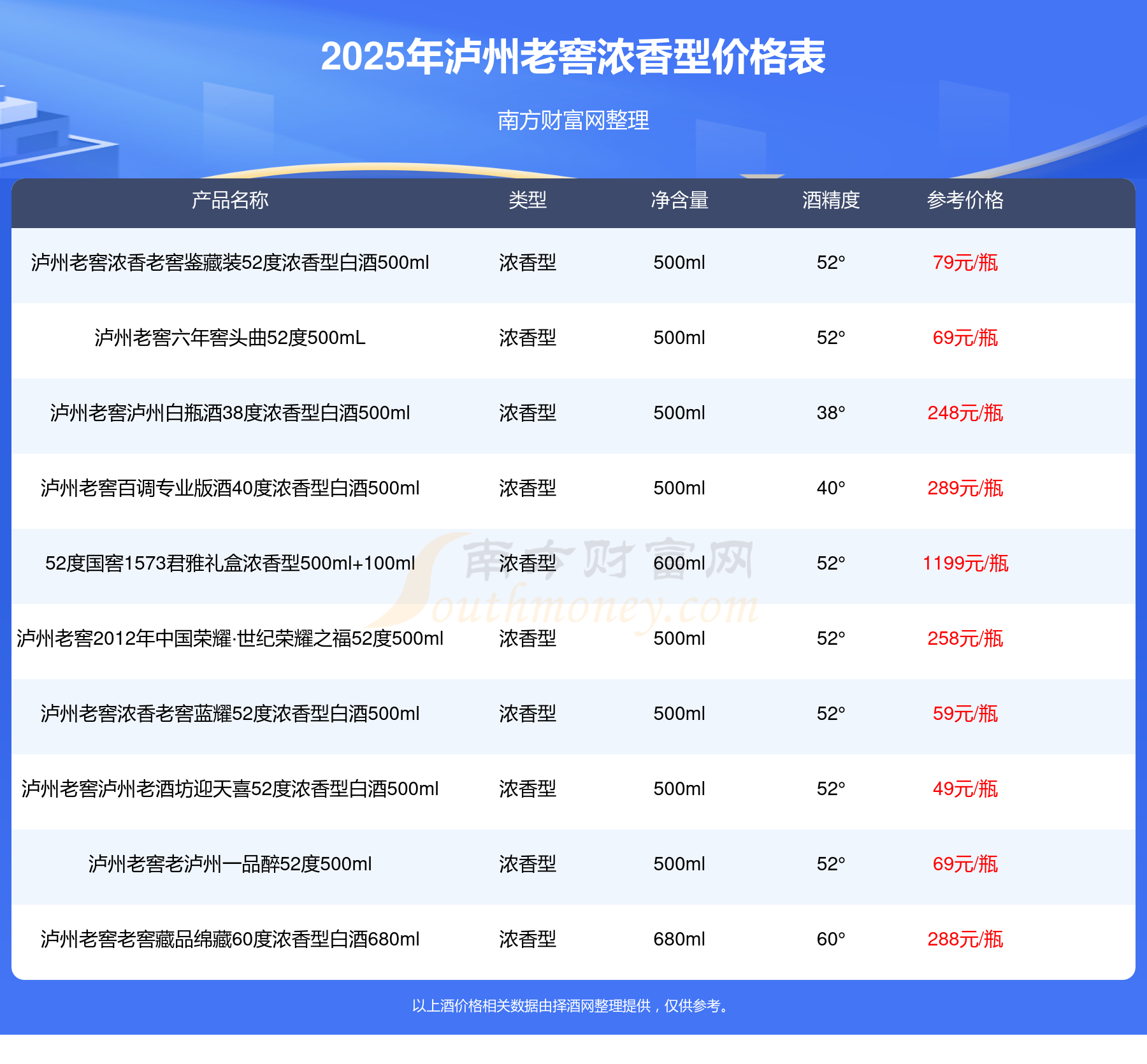Viewport: 1147px width, 1064px height.
Task: Click the price 288元/瓶
Action: pyautogui.click(x=965, y=939)
